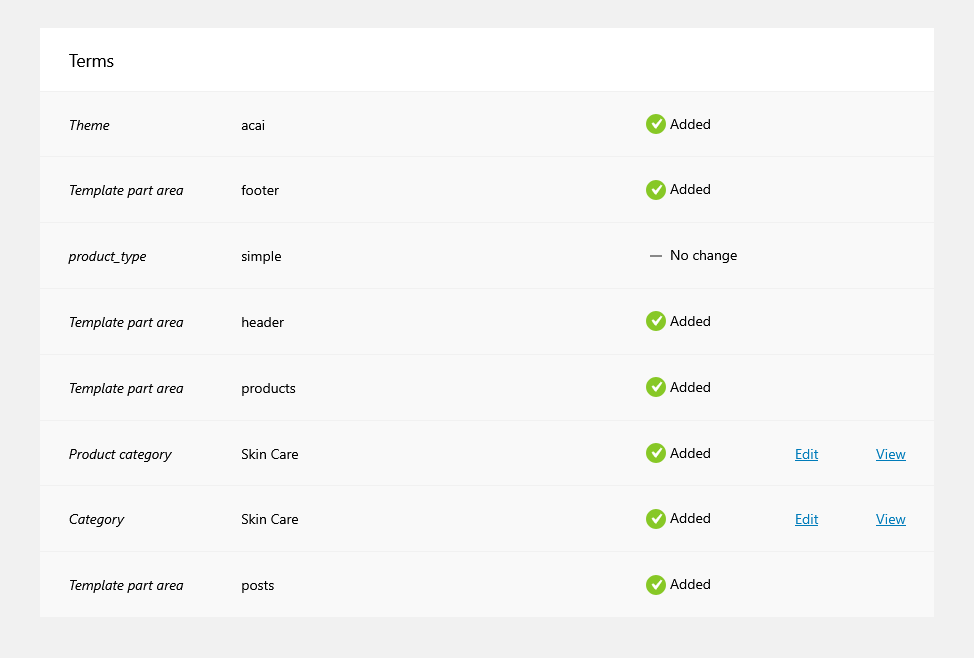Open Edit link in the Category row
This screenshot has height=658, width=974.
pyautogui.click(x=806, y=519)
